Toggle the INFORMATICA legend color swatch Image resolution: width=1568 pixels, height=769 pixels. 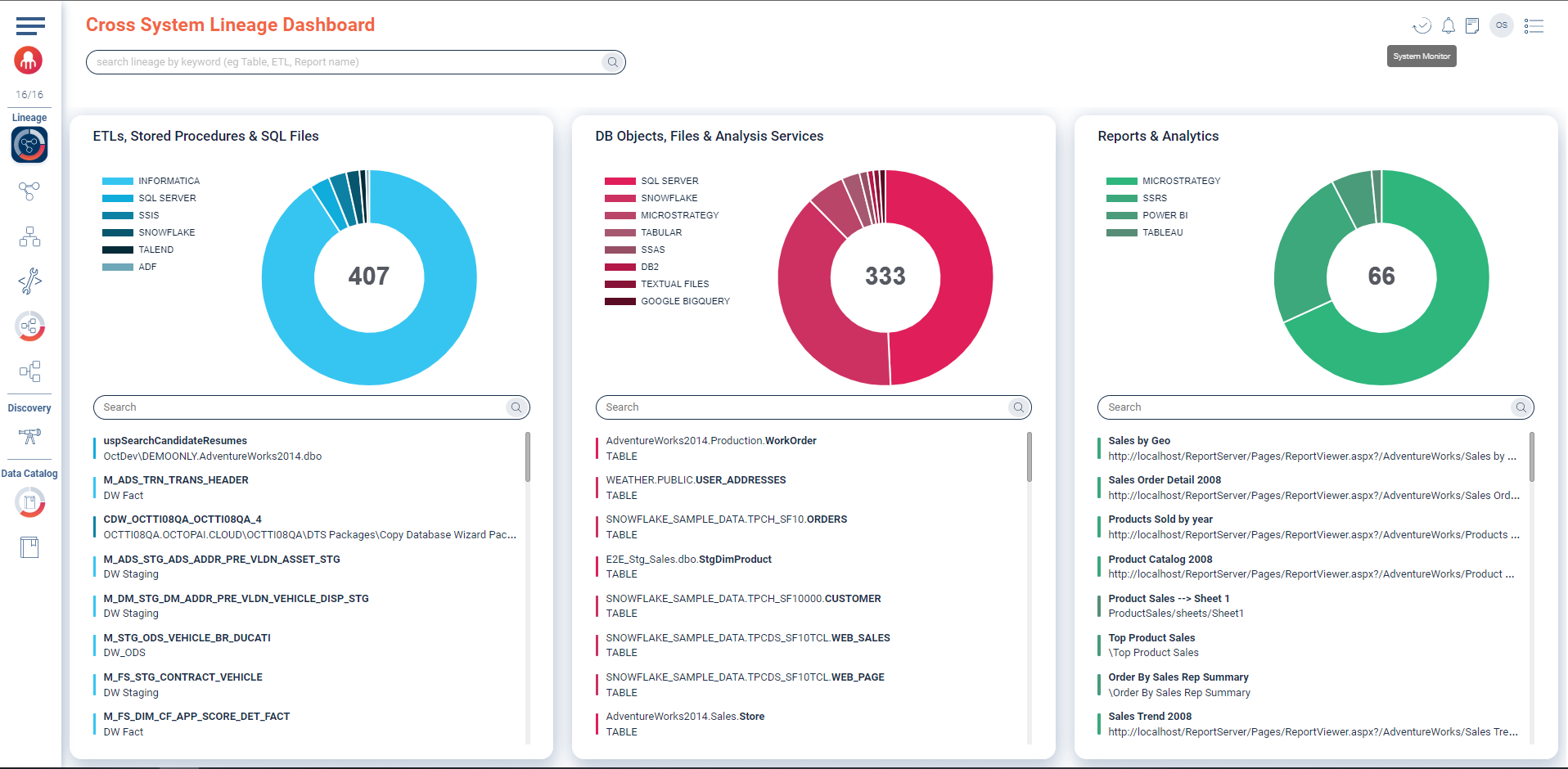(118, 181)
